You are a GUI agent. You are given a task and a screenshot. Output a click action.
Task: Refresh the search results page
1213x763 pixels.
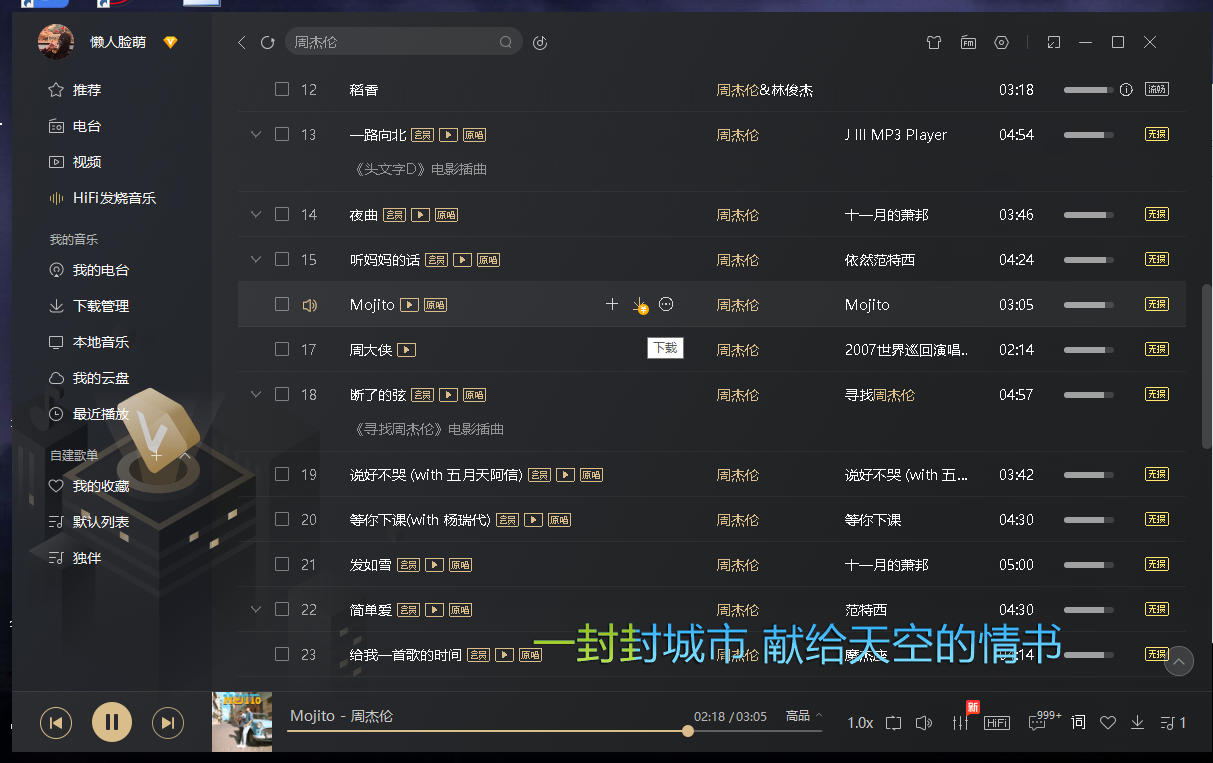pos(267,43)
